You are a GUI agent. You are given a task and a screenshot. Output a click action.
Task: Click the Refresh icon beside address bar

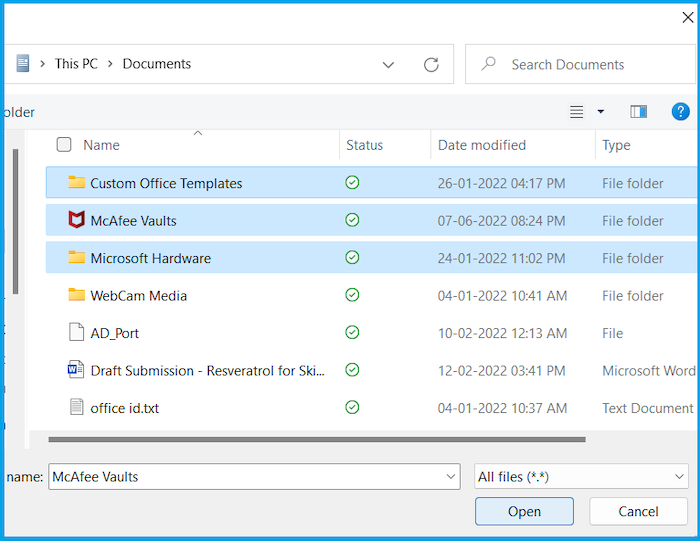pyautogui.click(x=431, y=64)
